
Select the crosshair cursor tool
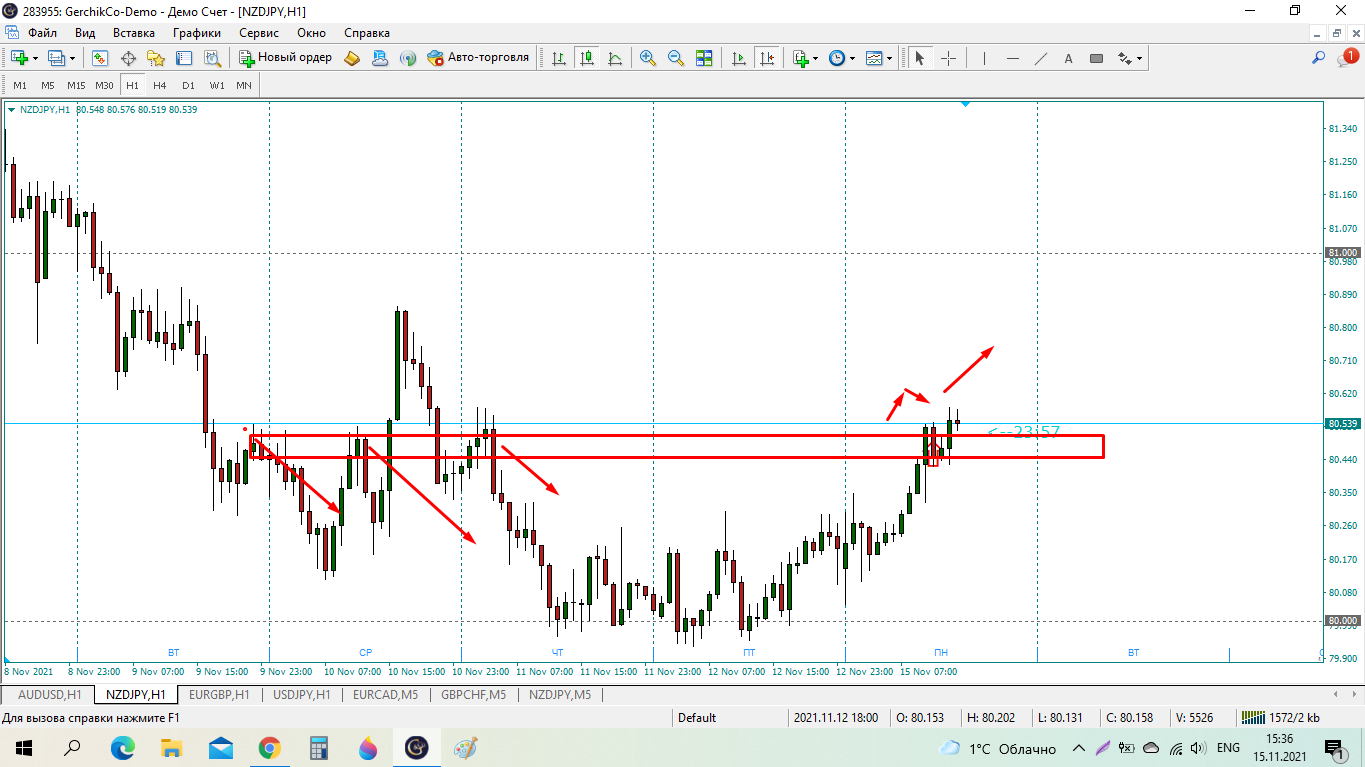click(948, 58)
